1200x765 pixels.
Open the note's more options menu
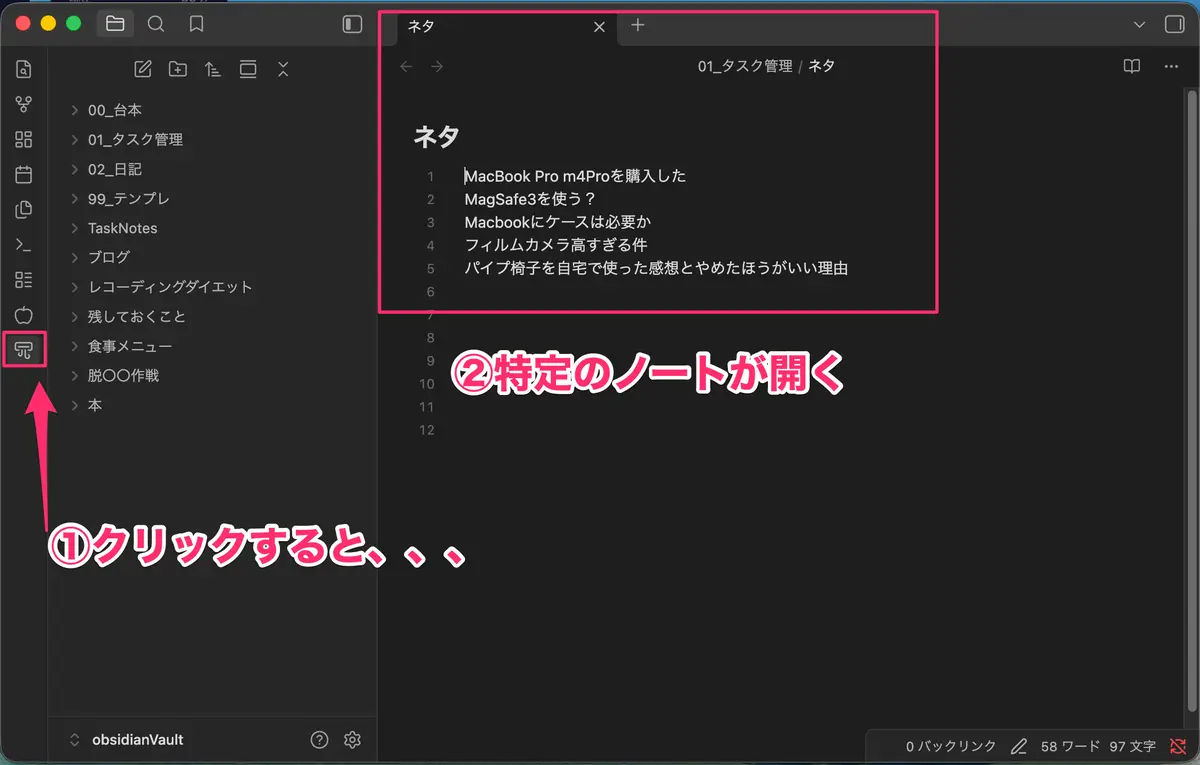[x=1172, y=67]
